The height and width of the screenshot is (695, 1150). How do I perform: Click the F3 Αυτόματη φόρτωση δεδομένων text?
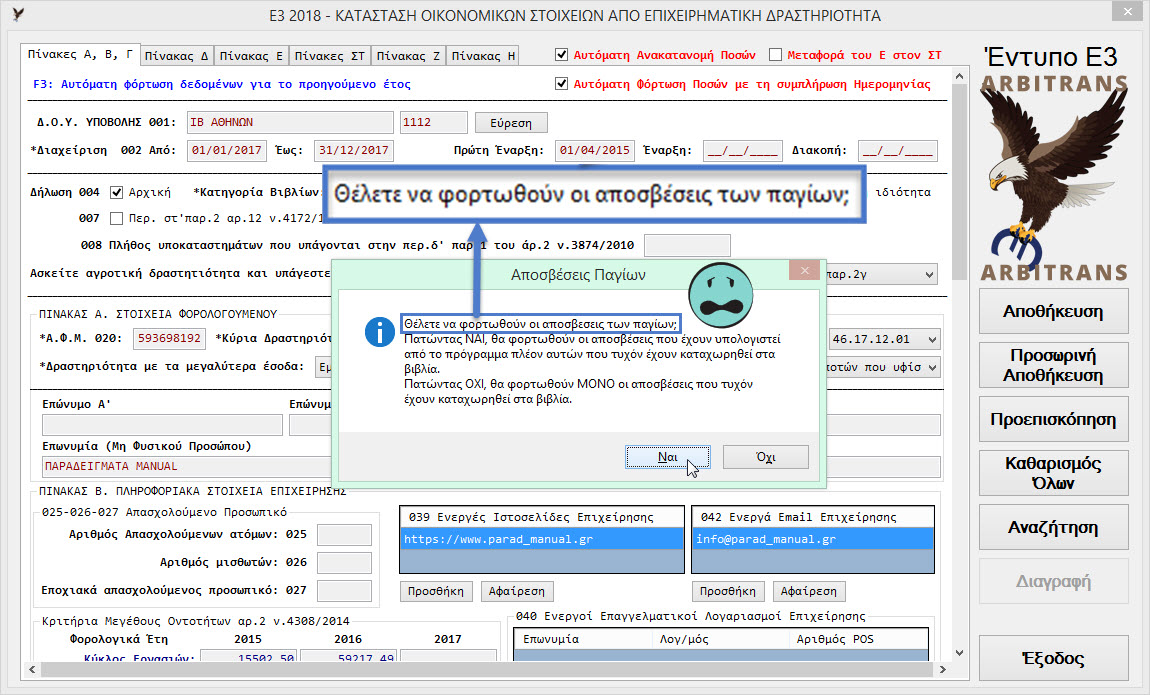click(221, 84)
